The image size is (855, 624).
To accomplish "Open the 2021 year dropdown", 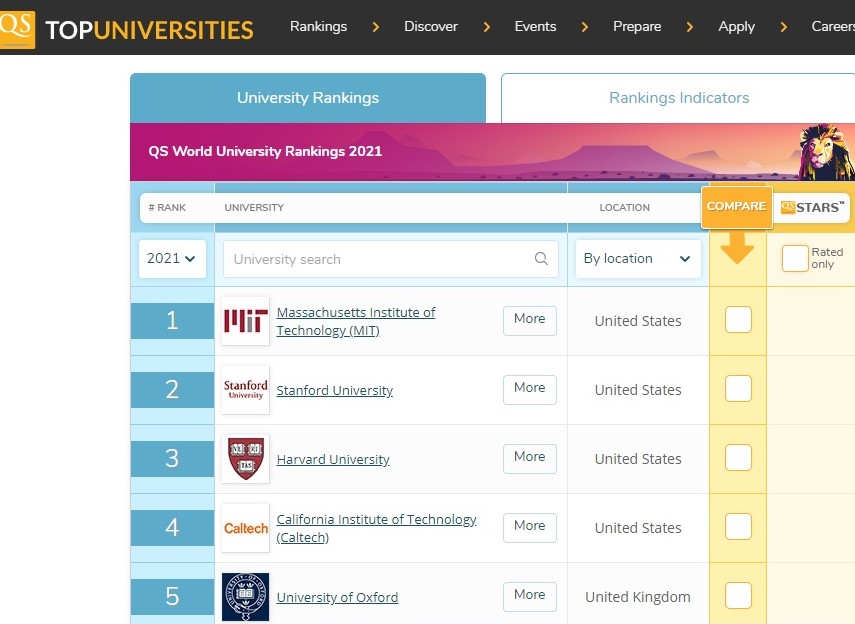I will pos(171,259).
